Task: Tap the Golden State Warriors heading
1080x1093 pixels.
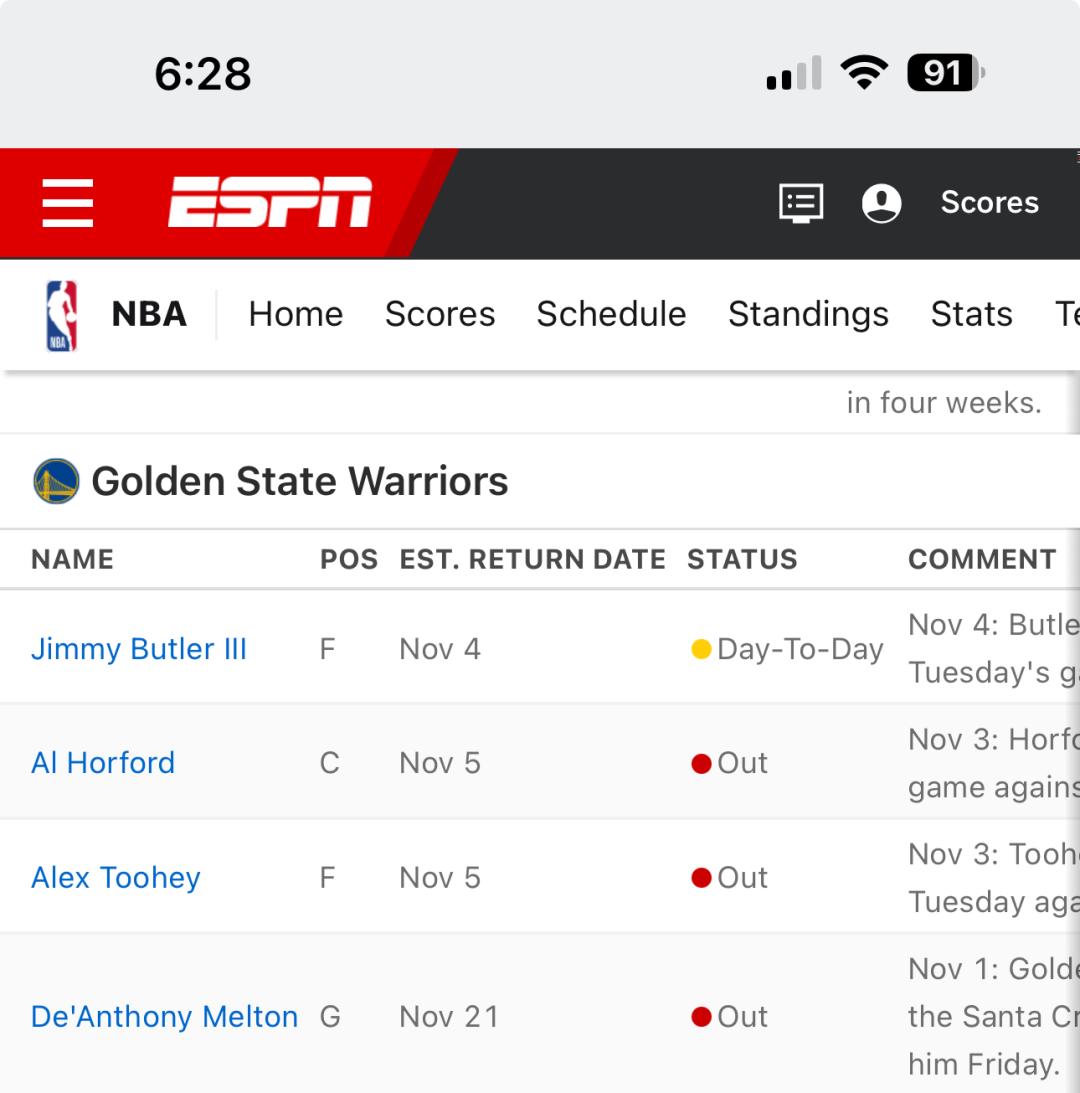Action: tap(300, 481)
